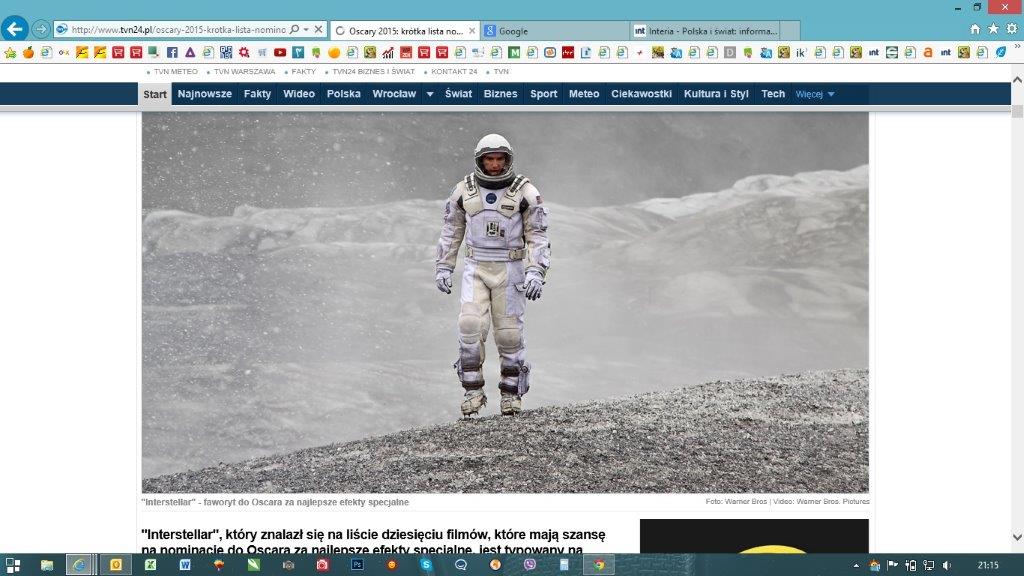Select the Oscary 2015 tab
Screen dimensions: 1024x576
coord(405,31)
